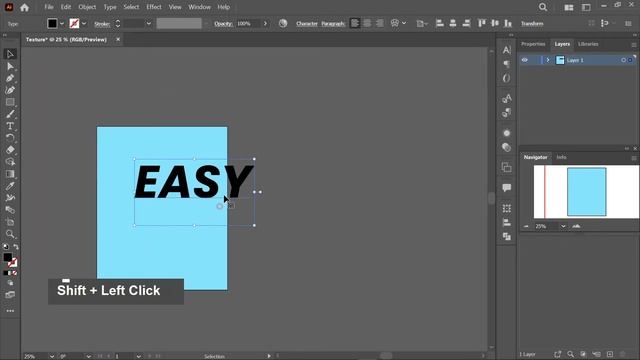The width and height of the screenshot is (640, 360).
Task: Open the Effect menu
Action: tap(154, 7)
